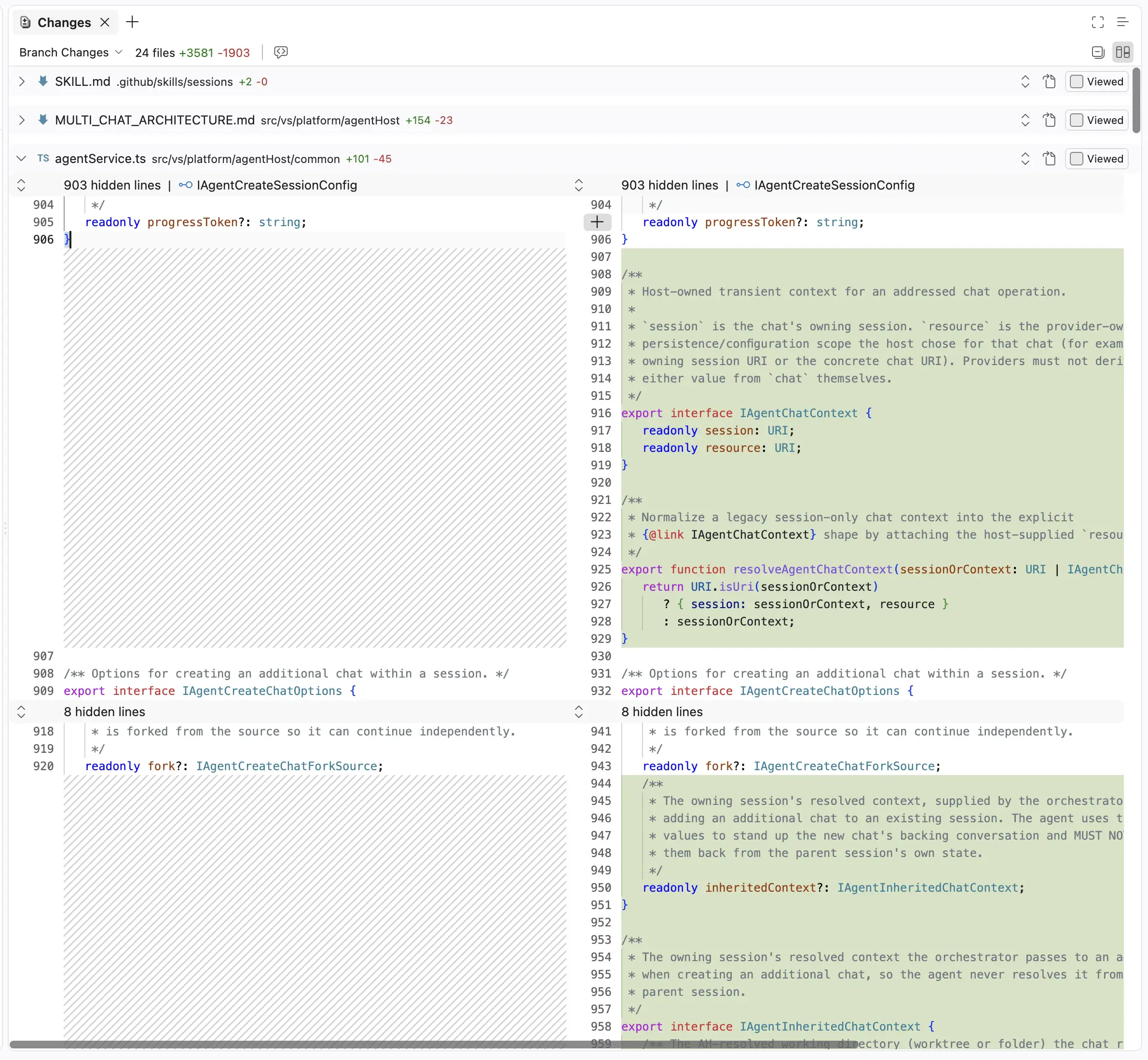
Task: Click the symbol icon before right IAgentCreateSessionConfig
Action: click(743, 185)
